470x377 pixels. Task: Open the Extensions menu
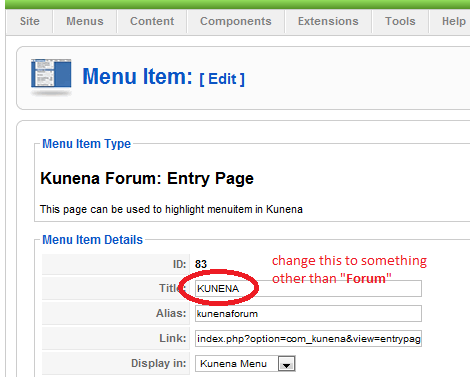pyautogui.click(x=328, y=21)
